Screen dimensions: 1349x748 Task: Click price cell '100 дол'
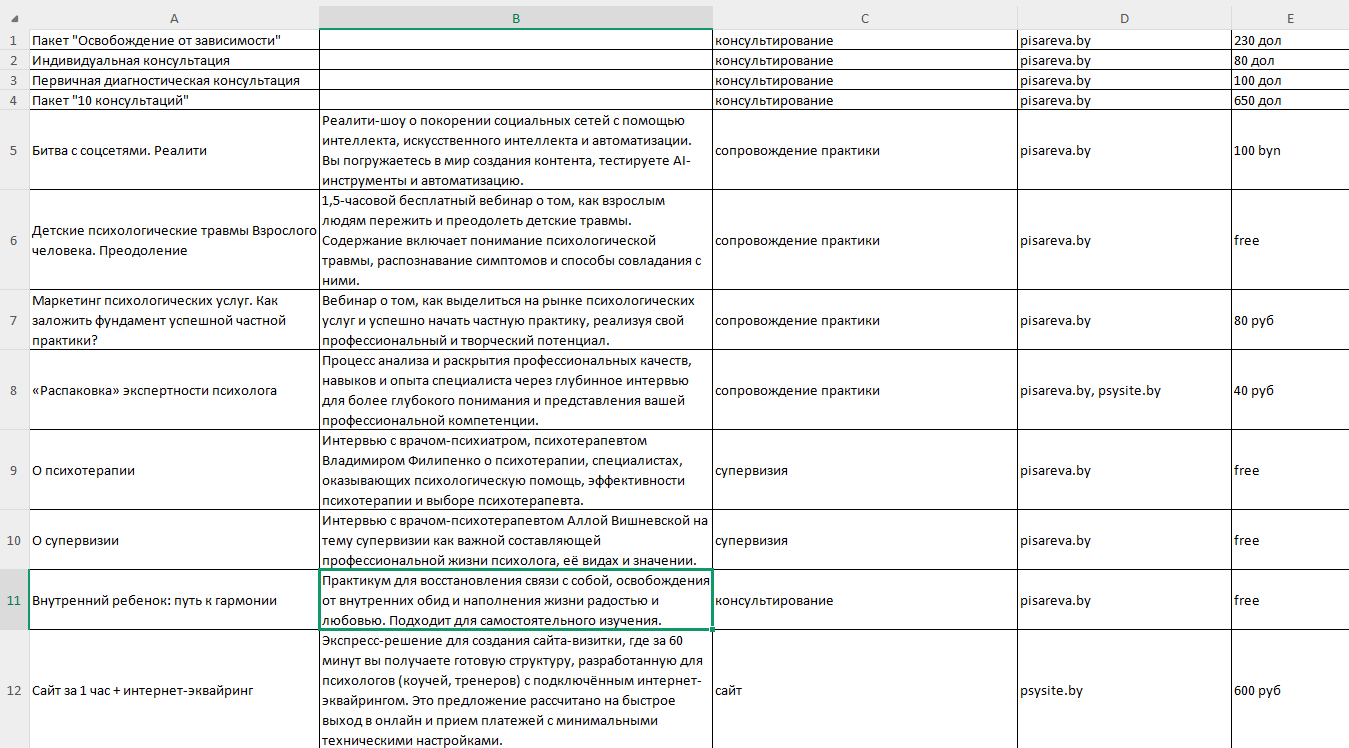1290,81
